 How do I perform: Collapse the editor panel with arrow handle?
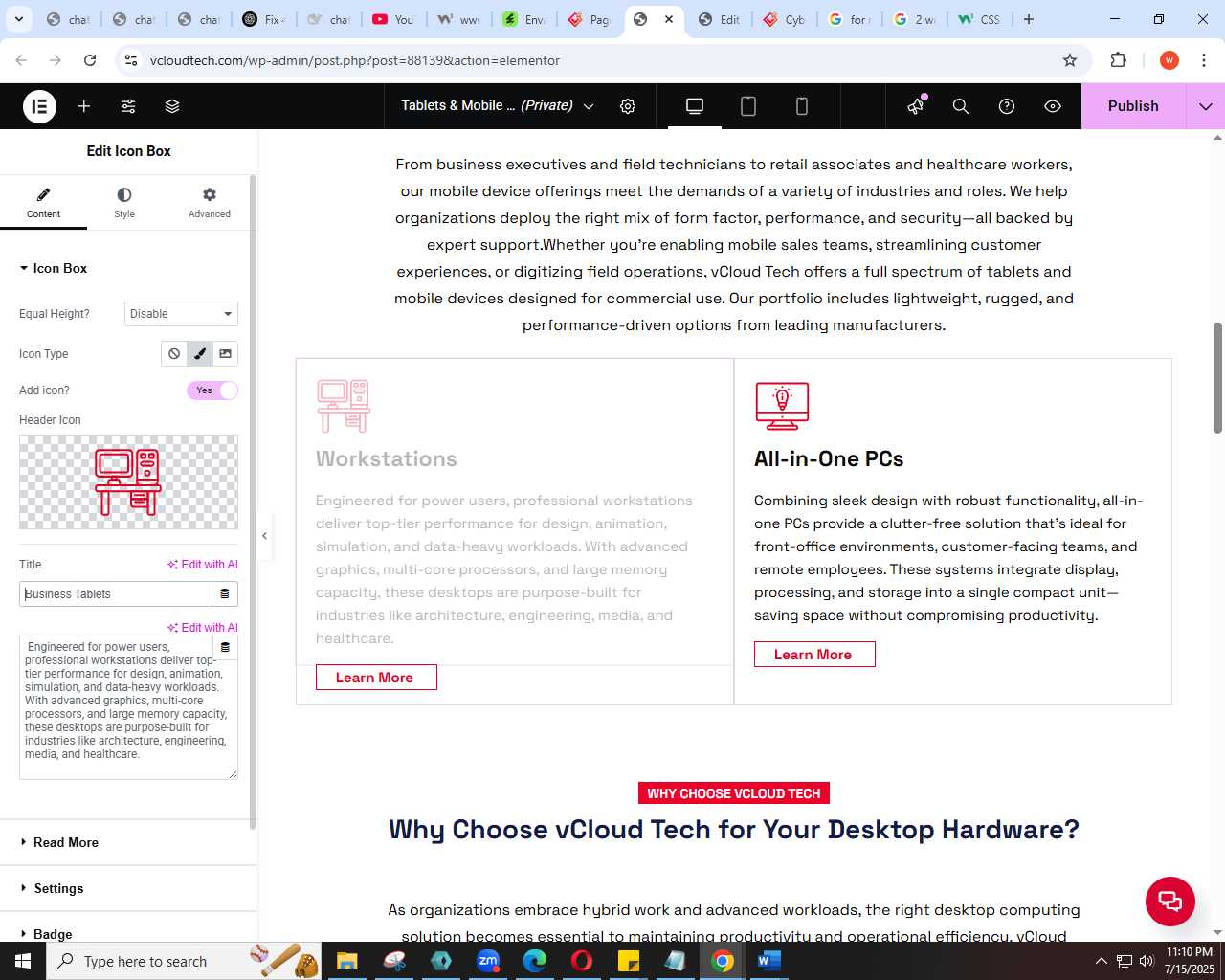265,536
